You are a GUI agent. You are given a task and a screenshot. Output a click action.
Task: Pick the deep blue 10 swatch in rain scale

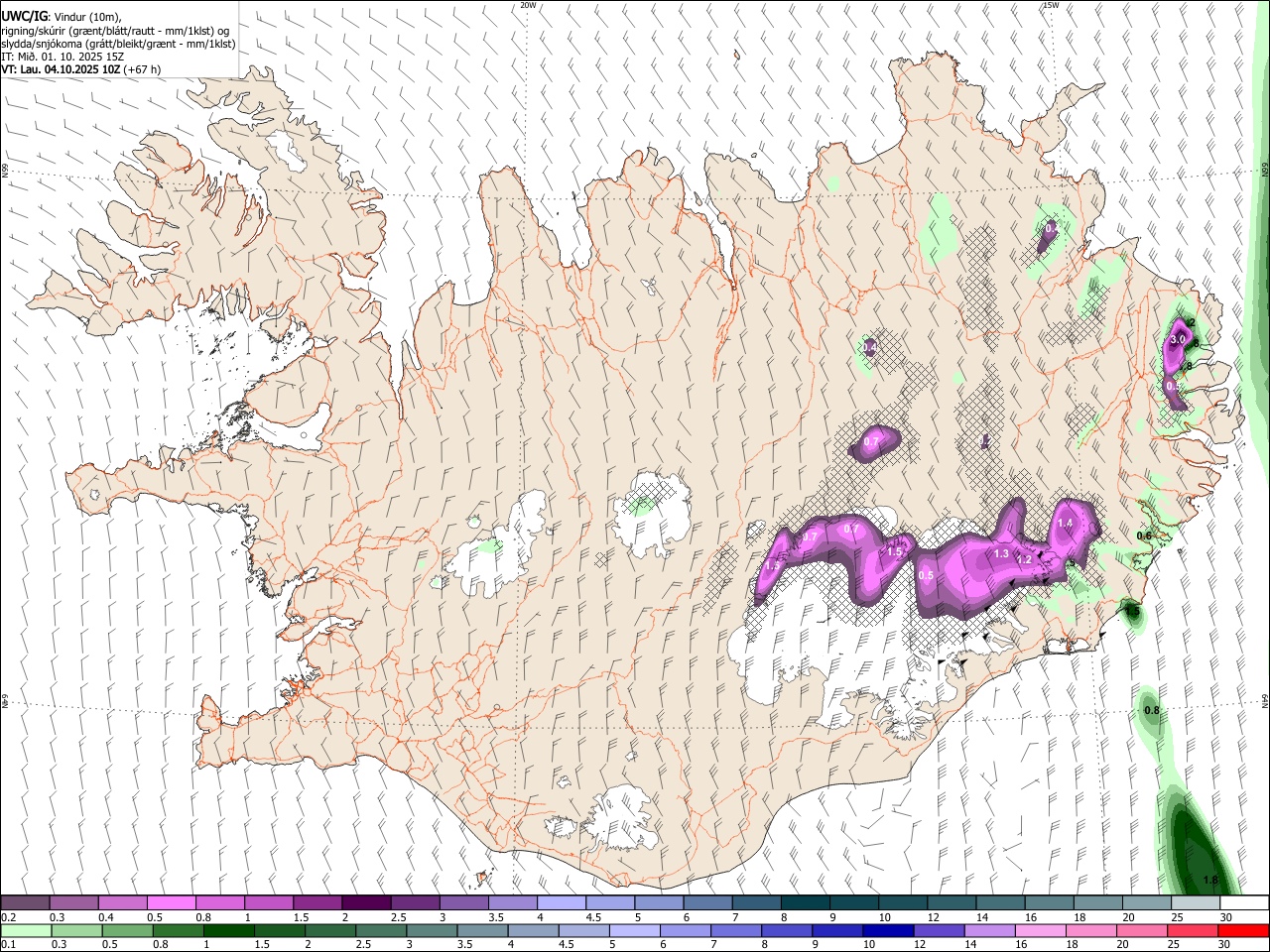(x=889, y=931)
